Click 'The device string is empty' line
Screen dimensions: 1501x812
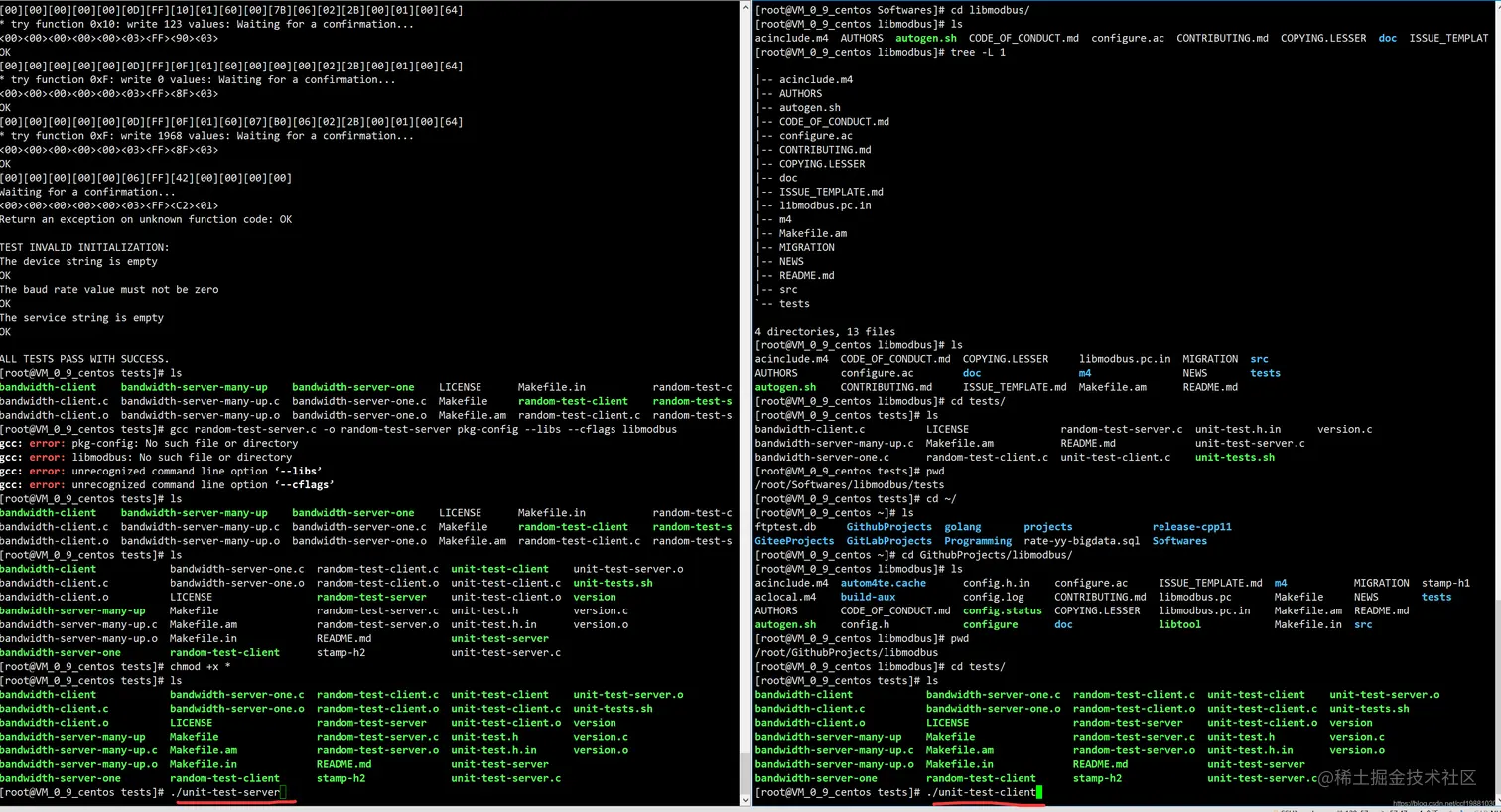(x=79, y=262)
